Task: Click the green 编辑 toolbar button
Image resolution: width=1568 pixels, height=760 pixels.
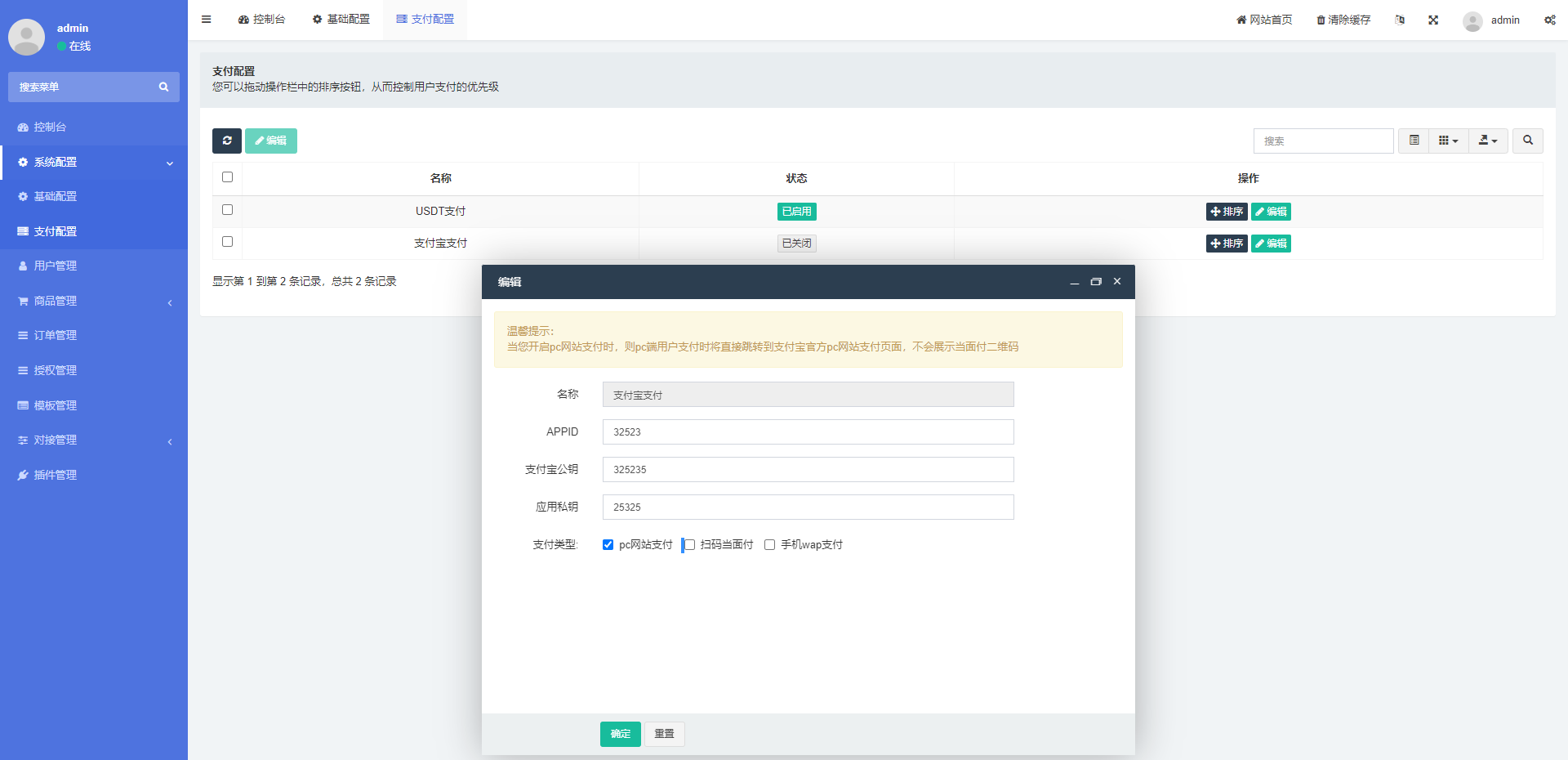Action: pyautogui.click(x=271, y=141)
